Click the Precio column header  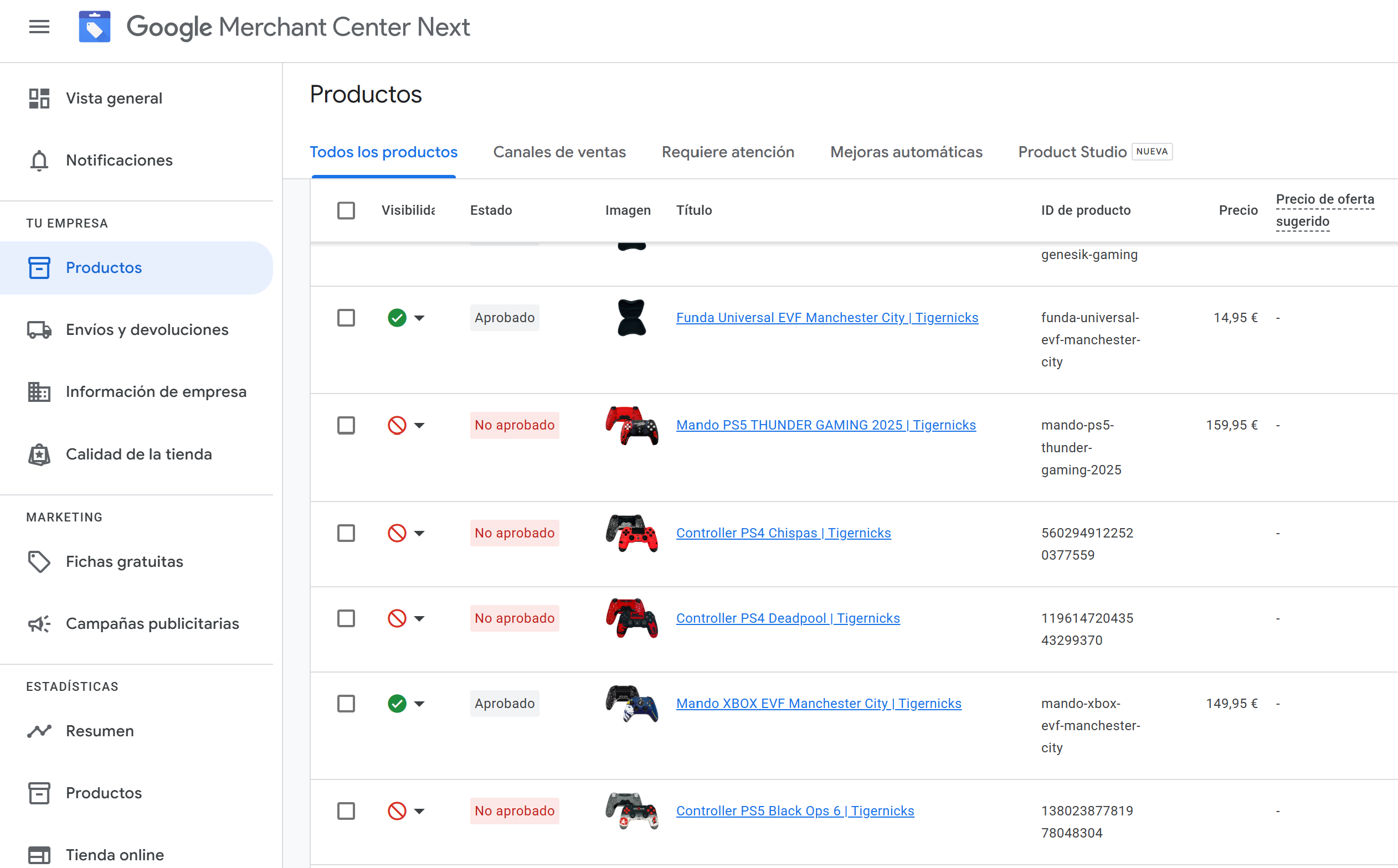(1238, 210)
